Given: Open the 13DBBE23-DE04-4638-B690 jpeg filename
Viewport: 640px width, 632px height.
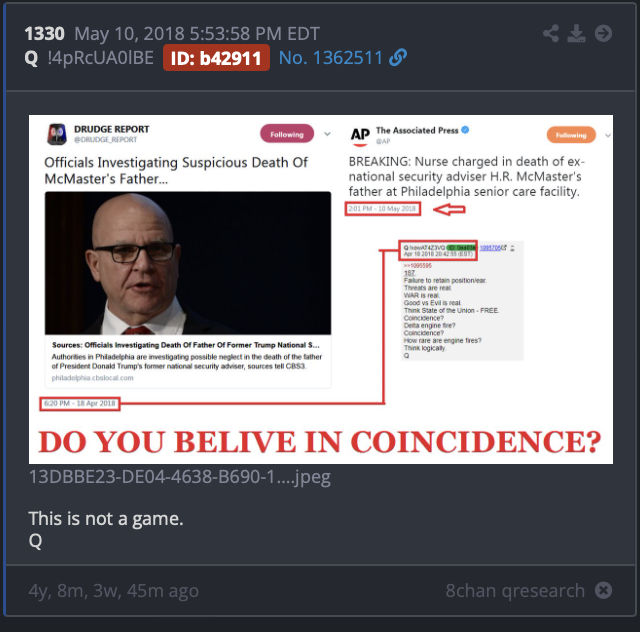Looking at the screenshot, I should point(180,477).
